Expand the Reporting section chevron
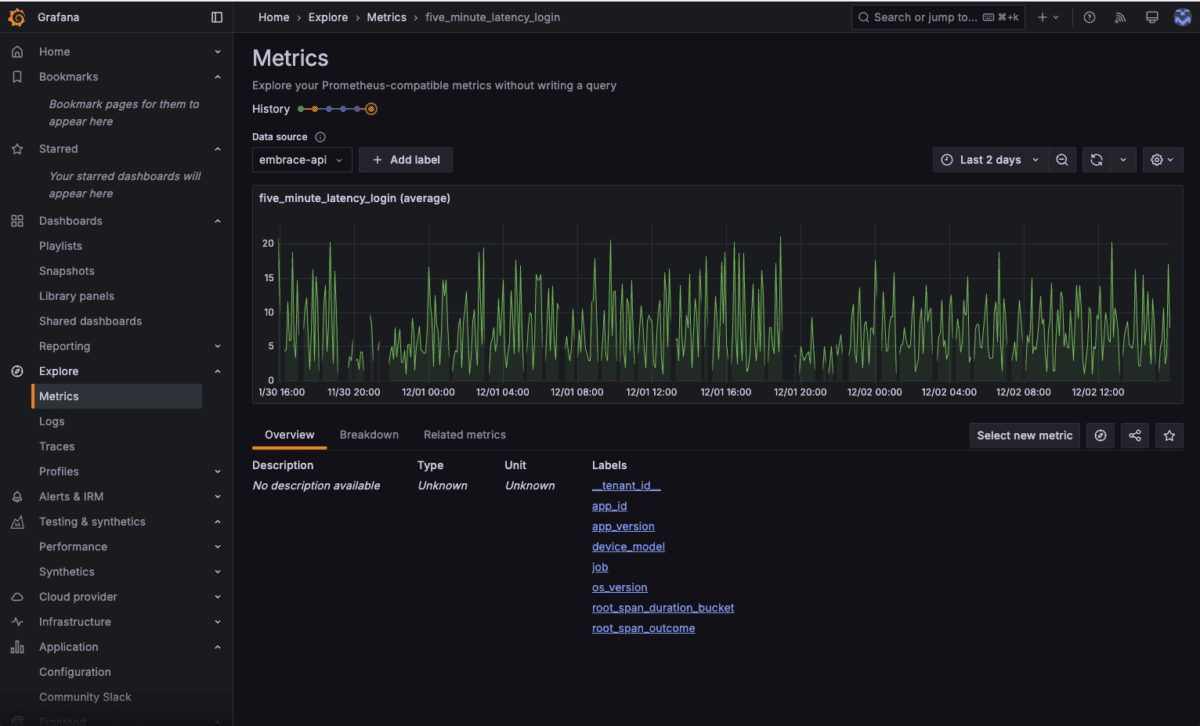Image resolution: width=1200 pixels, height=726 pixels. (218, 346)
